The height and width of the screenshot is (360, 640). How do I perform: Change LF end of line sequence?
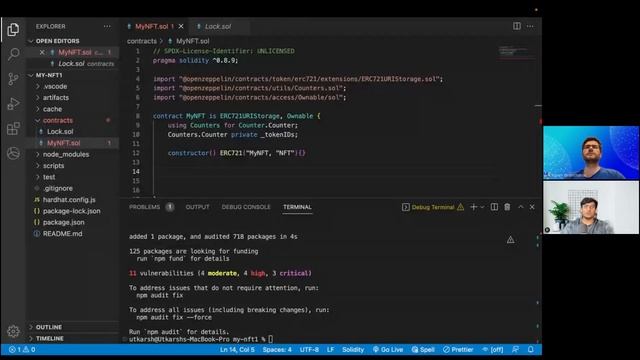(x=330, y=349)
